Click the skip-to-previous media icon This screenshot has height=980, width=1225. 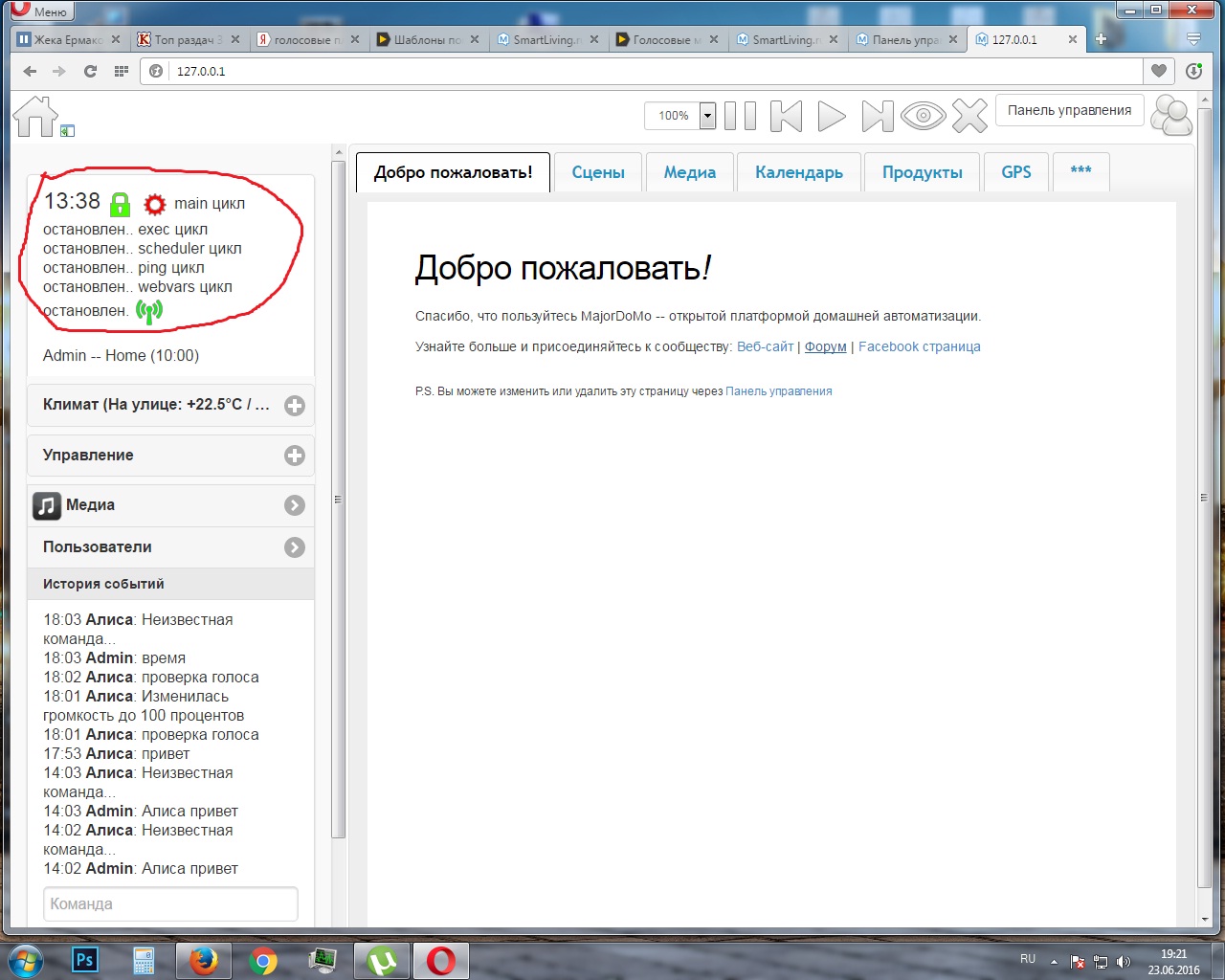point(786,117)
